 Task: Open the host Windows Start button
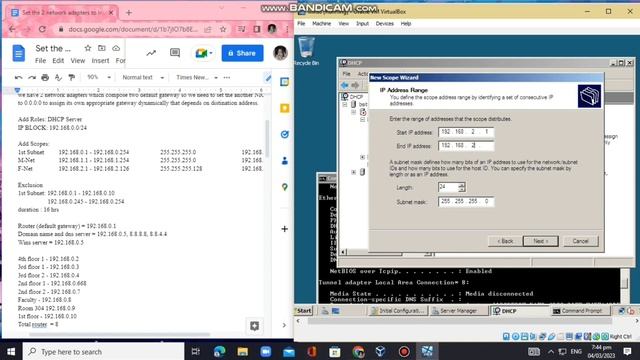11,351
